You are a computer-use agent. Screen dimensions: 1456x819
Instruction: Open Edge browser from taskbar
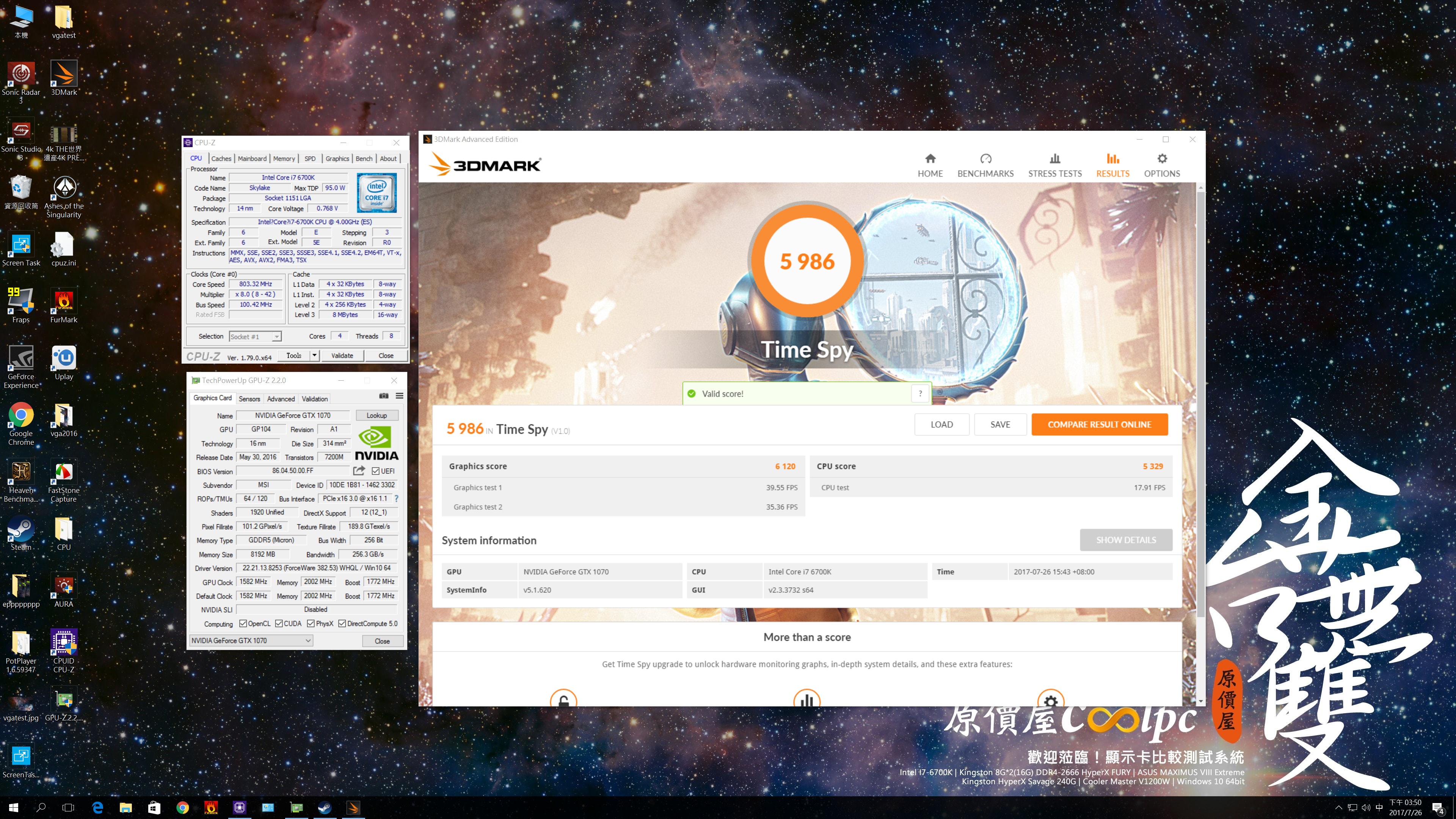tap(97, 808)
